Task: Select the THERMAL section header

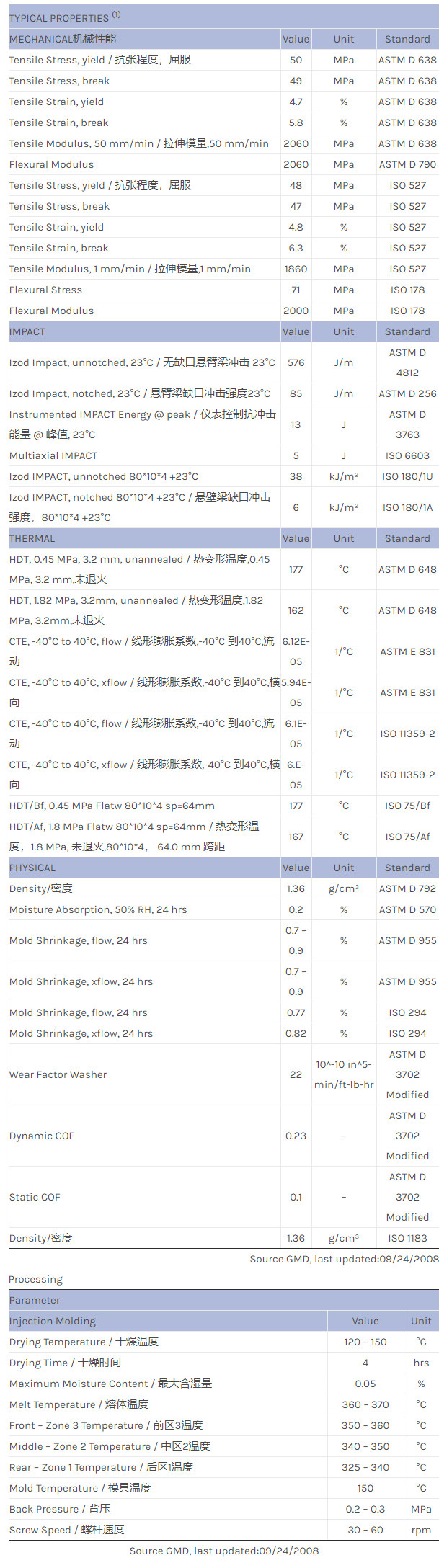Action: pyautogui.click(x=32, y=538)
